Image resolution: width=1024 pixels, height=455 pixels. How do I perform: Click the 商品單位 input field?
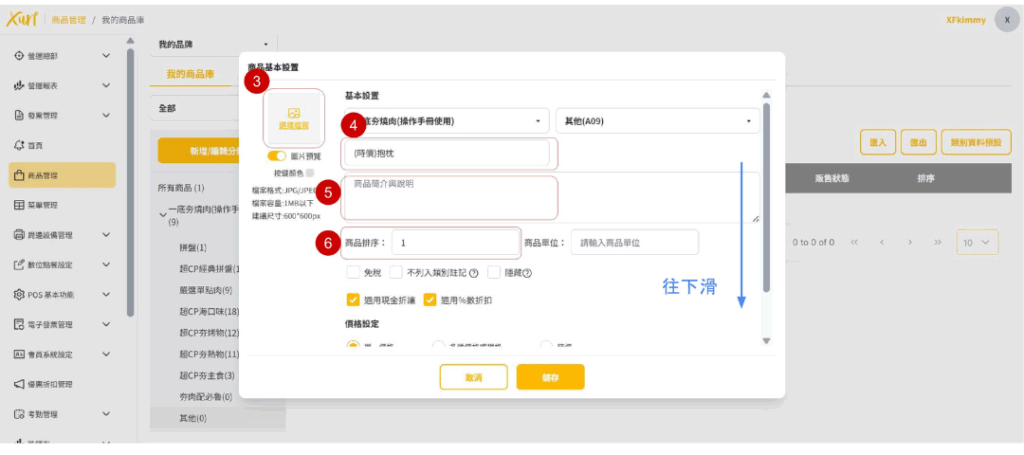pyautogui.click(x=634, y=242)
